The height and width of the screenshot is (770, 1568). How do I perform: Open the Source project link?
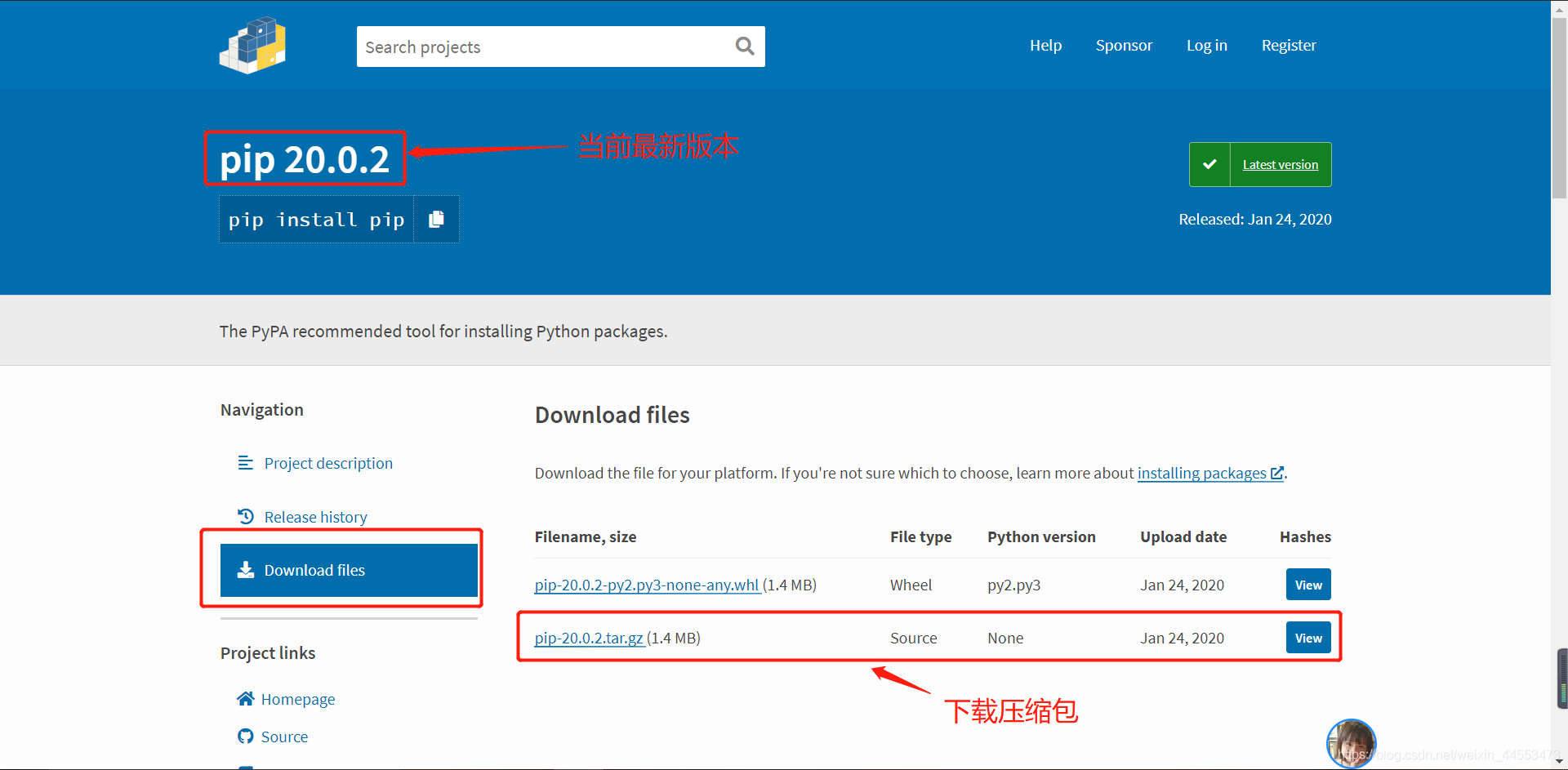tap(284, 737)
